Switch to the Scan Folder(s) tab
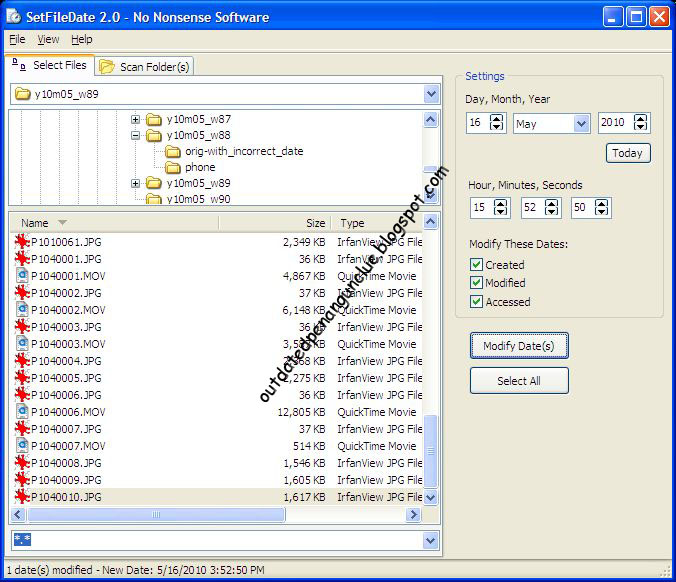The width and height of the screenshot is (676, 582). 144,67
